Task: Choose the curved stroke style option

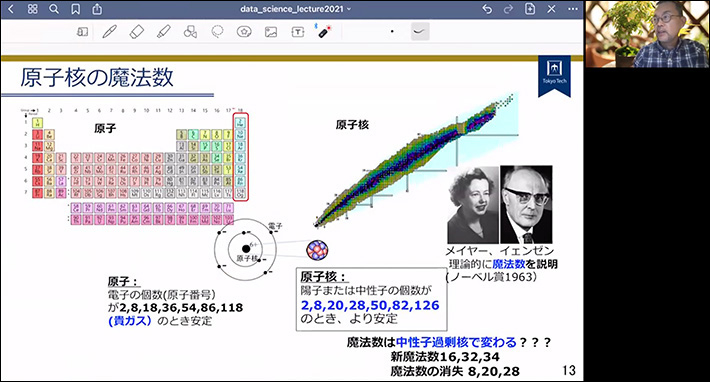Action: click(420, 31)
